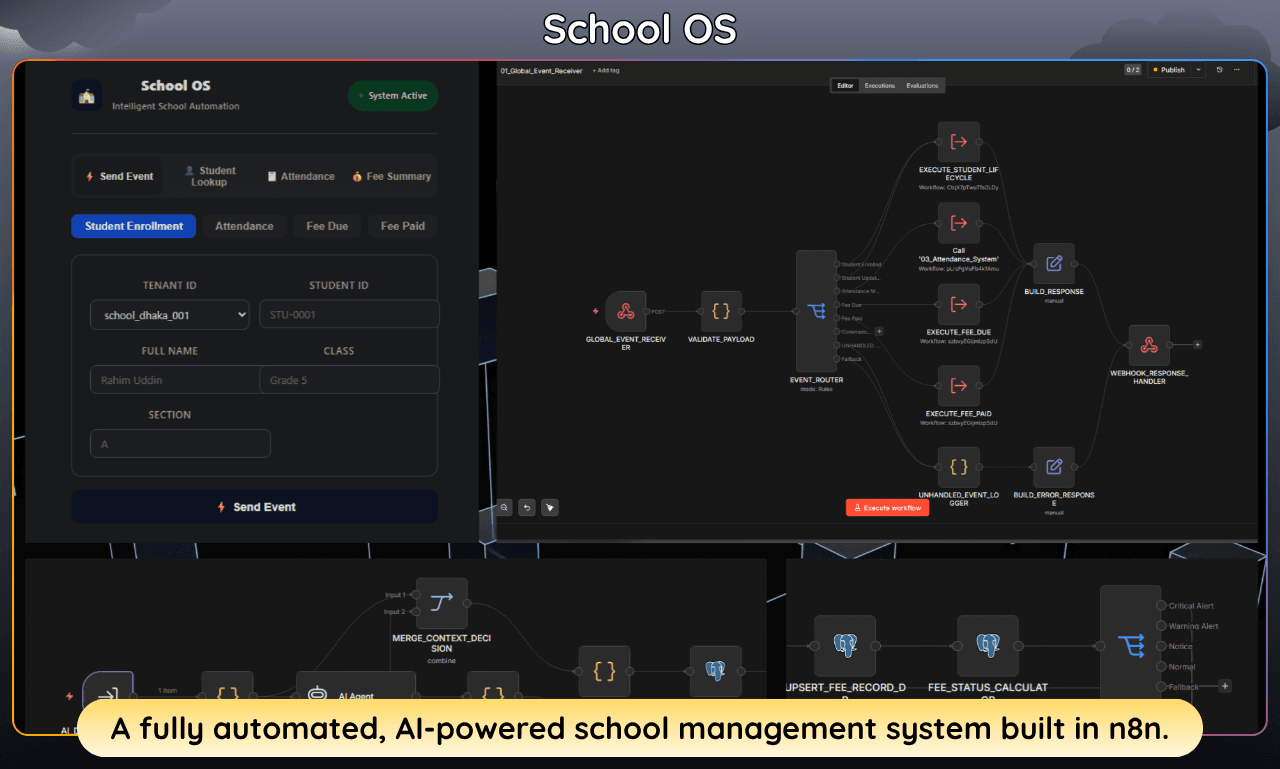Click the + Add tag link

(x=605, y=70)
